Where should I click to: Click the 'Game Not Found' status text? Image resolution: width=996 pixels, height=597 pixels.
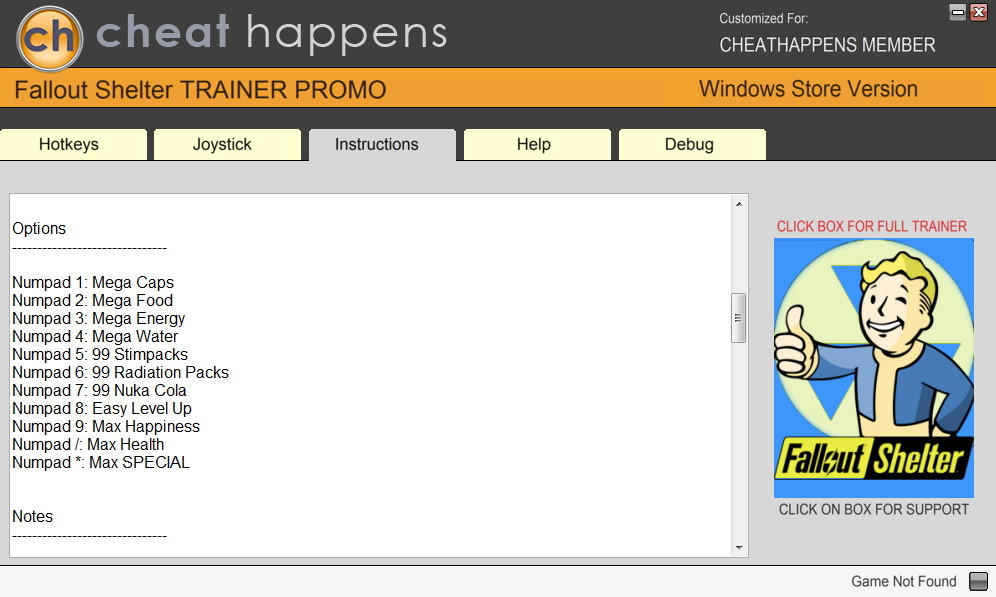click(x=903, y=582)
